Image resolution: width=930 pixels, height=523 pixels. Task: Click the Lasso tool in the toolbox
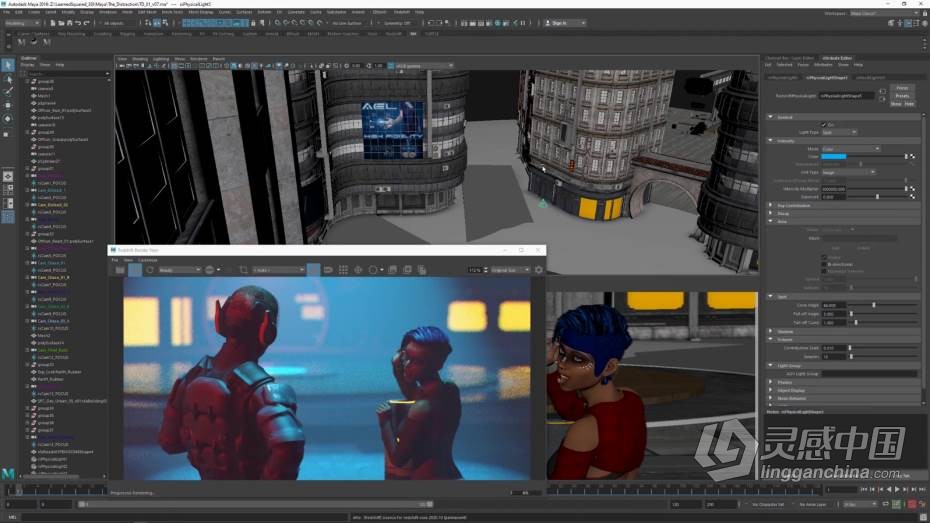[8, 78]
